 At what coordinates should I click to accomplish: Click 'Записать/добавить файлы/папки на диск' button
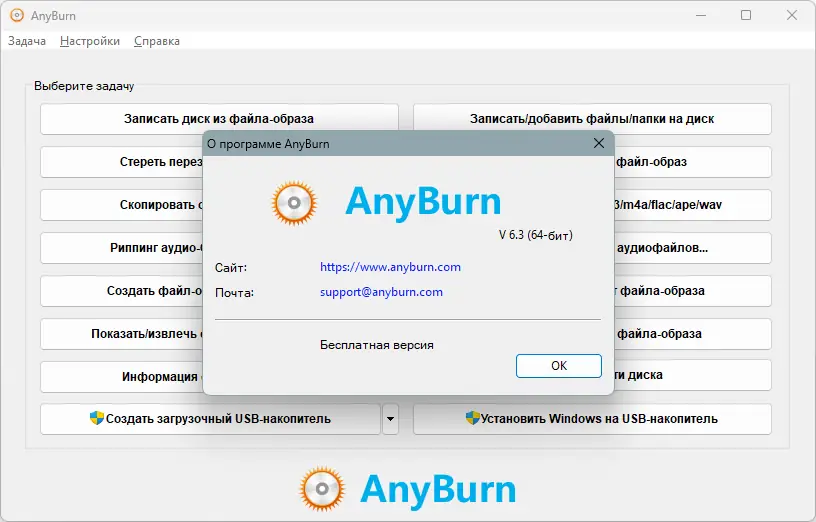[592, 119]
